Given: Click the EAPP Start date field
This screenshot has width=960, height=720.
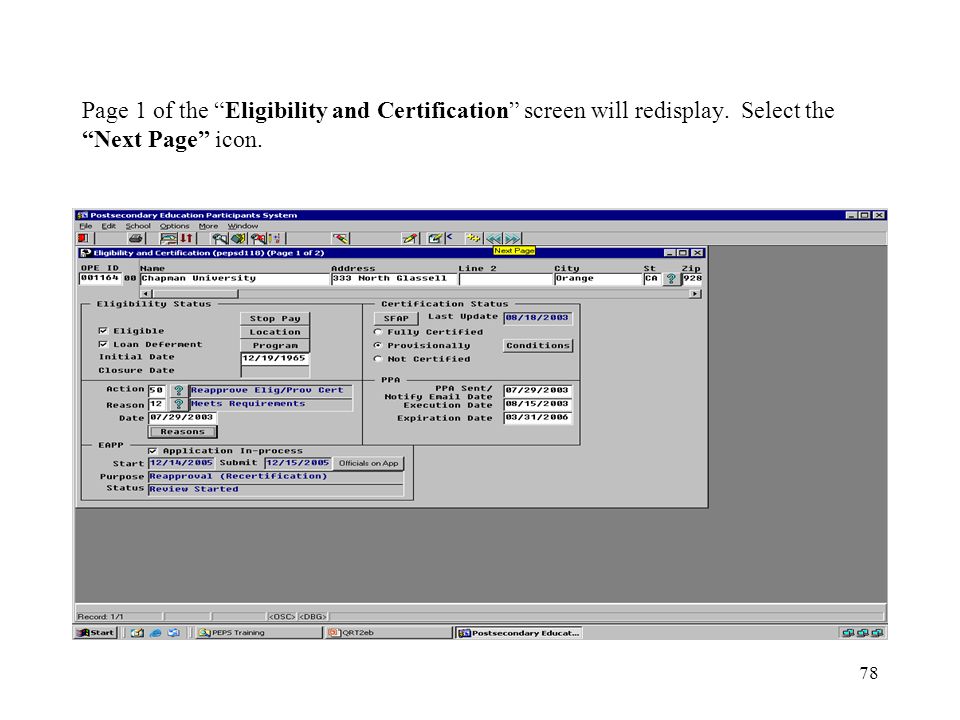Looking at the screenshot, I should [181, 463].
